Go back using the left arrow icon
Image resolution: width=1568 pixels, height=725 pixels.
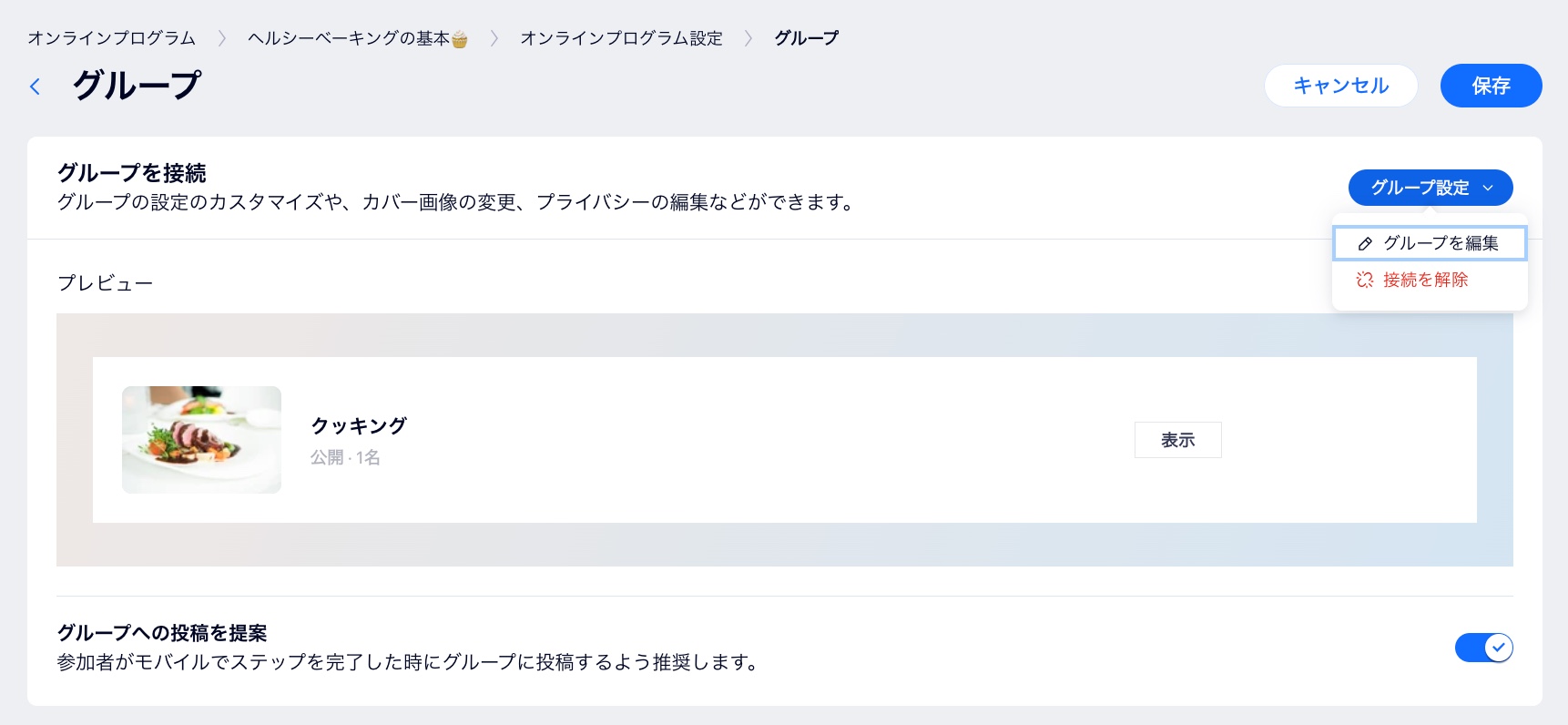coord(36,87)
